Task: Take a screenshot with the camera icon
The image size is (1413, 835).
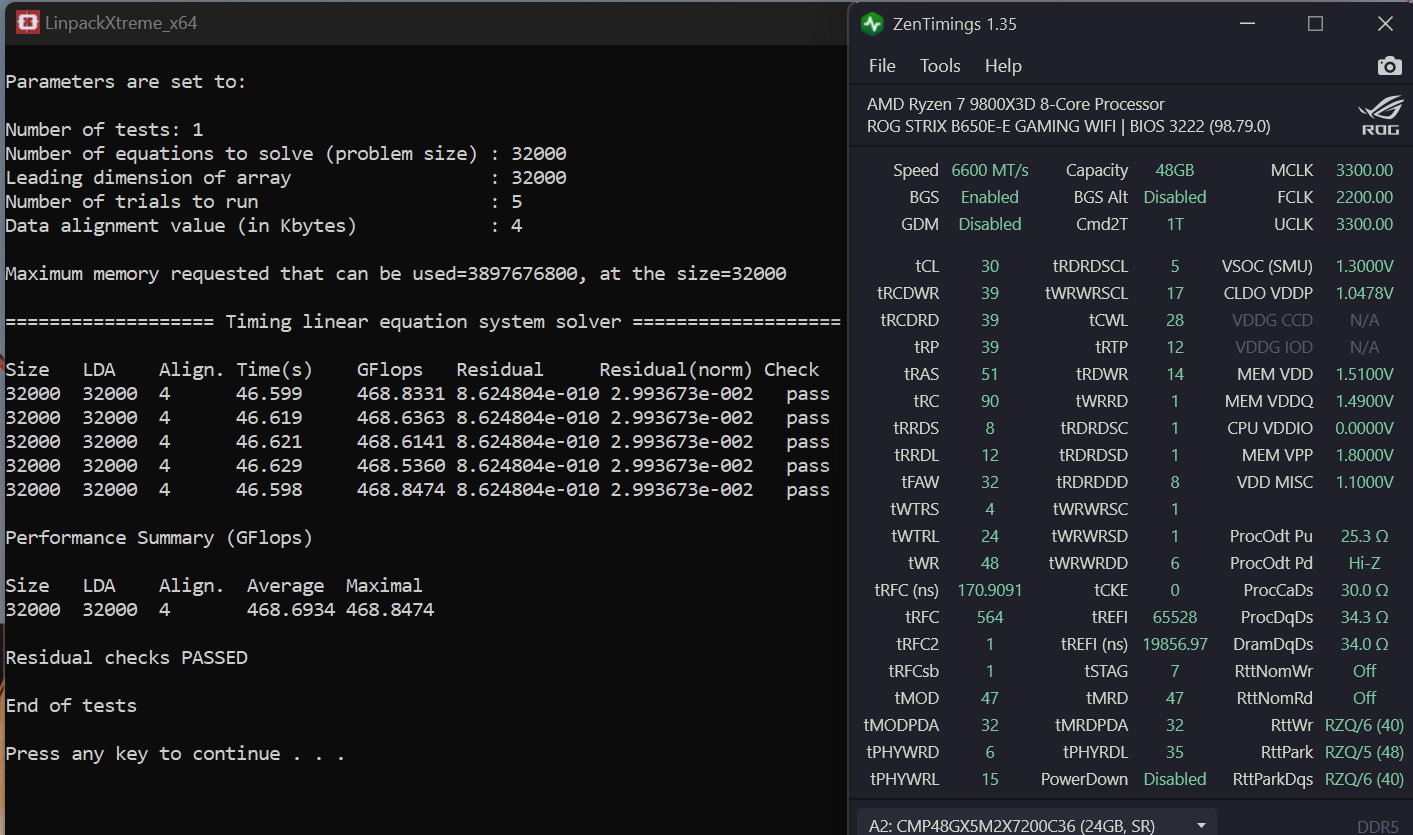Action: pos(1389,66)
